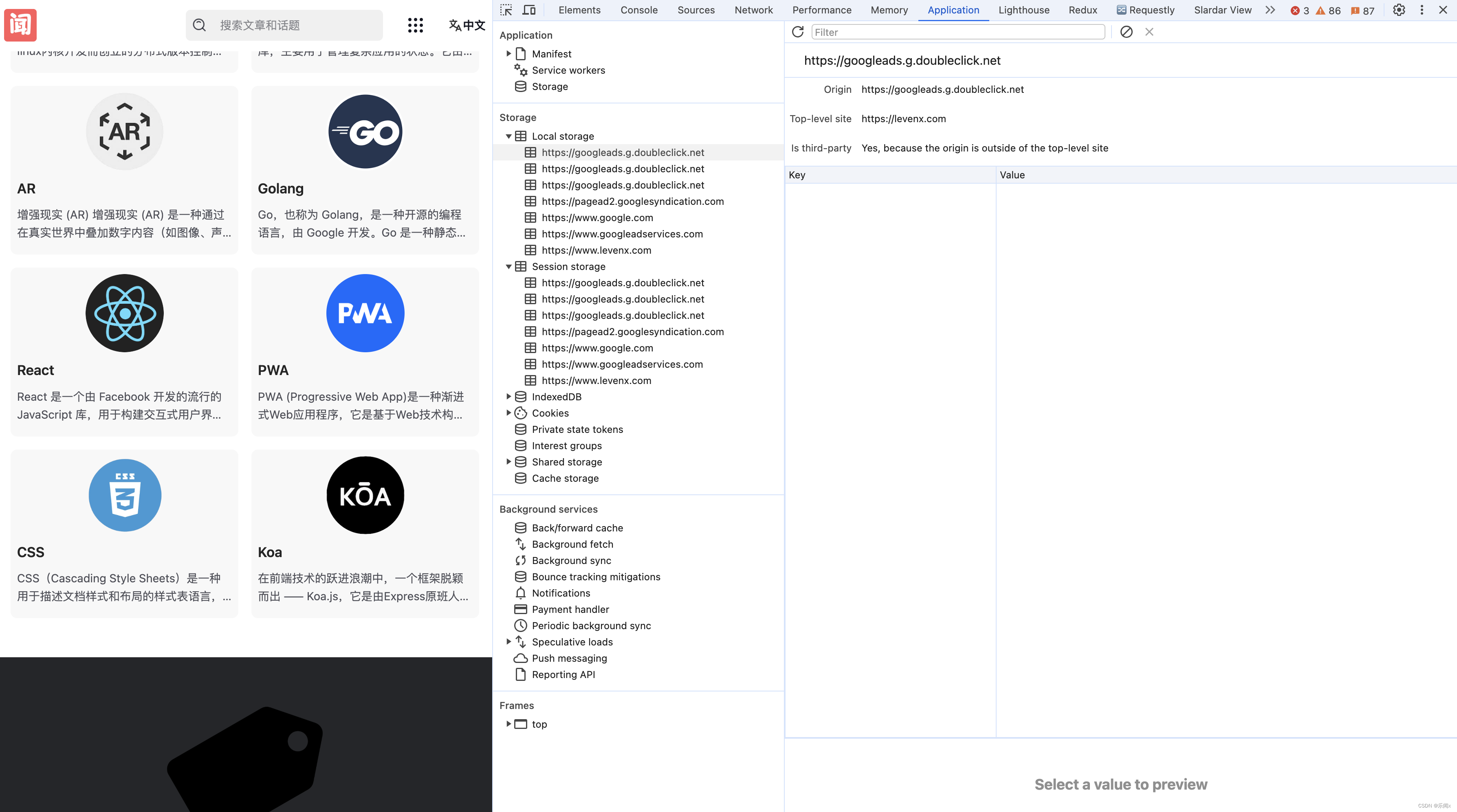
Task: Click the React logo icon
Action: point(124,313)
